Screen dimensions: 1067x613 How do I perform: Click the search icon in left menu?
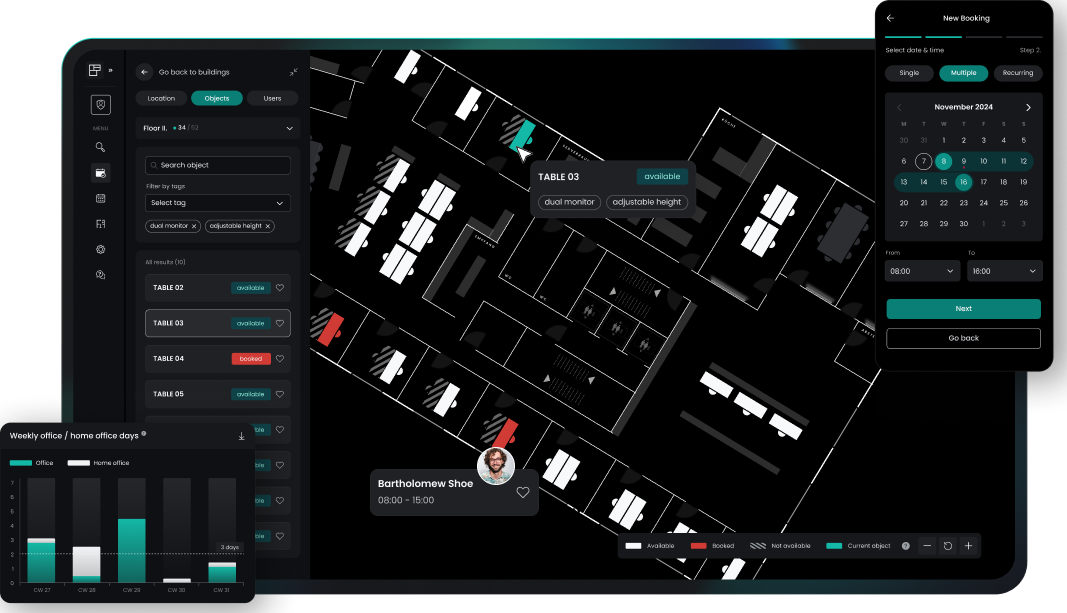100,147
